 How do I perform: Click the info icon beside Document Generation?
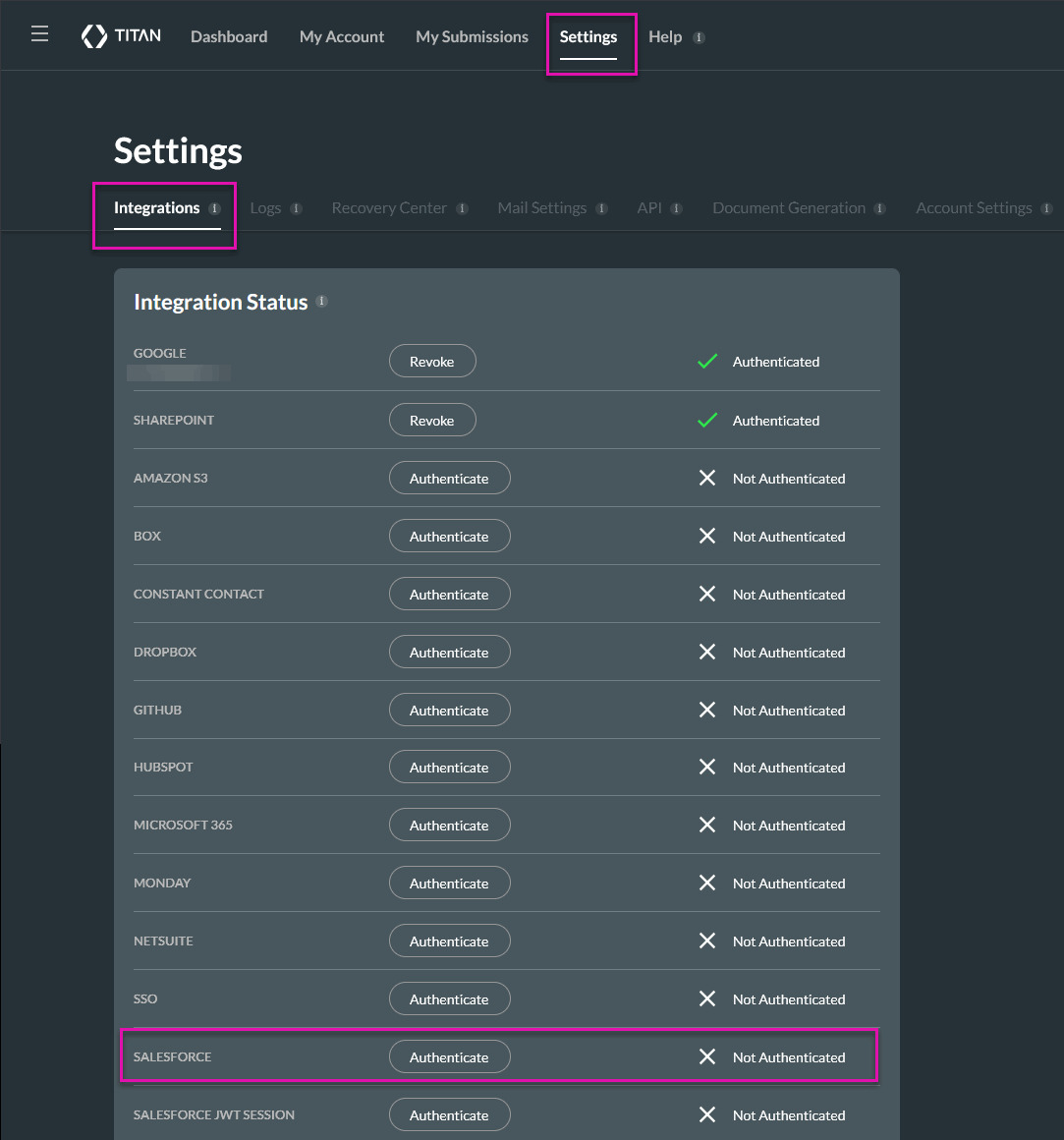coord(879,208)
